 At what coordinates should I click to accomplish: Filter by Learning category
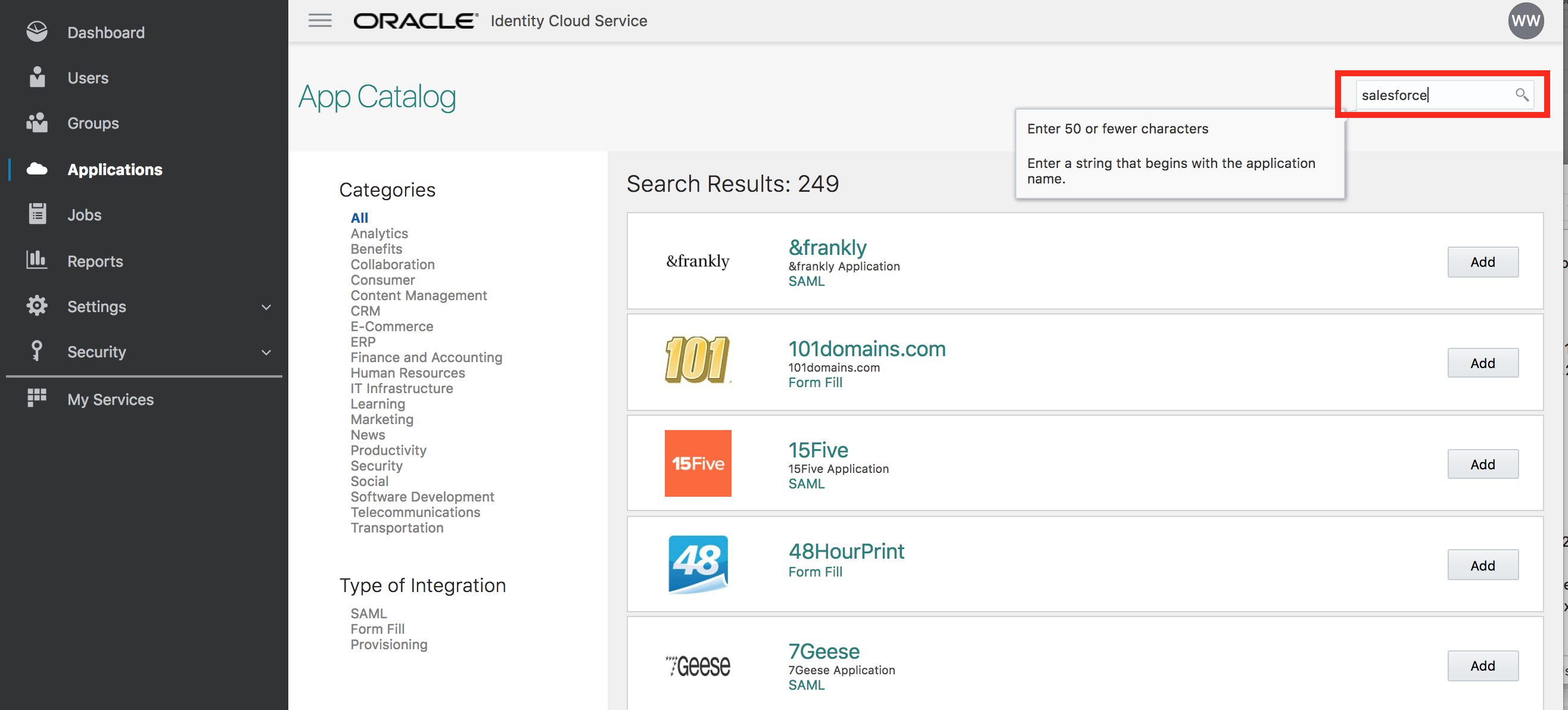click(x=377, y=403)
